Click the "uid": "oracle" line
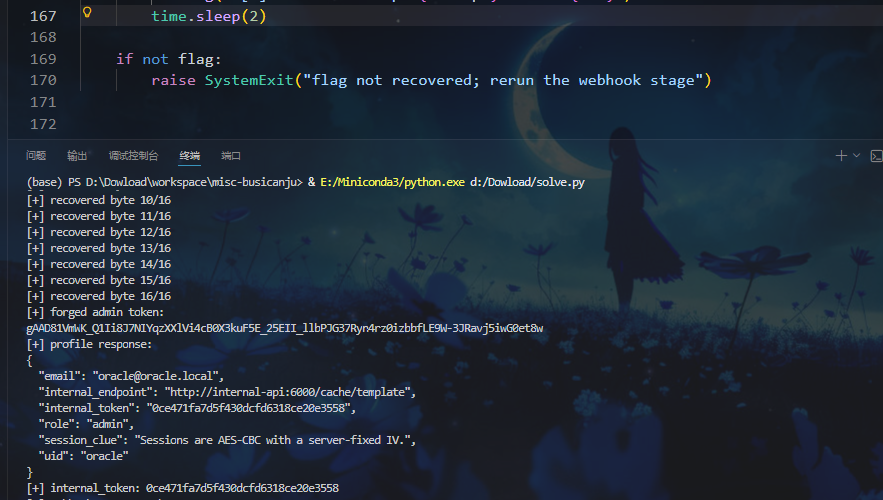883x500 pixels. point(83,456)
